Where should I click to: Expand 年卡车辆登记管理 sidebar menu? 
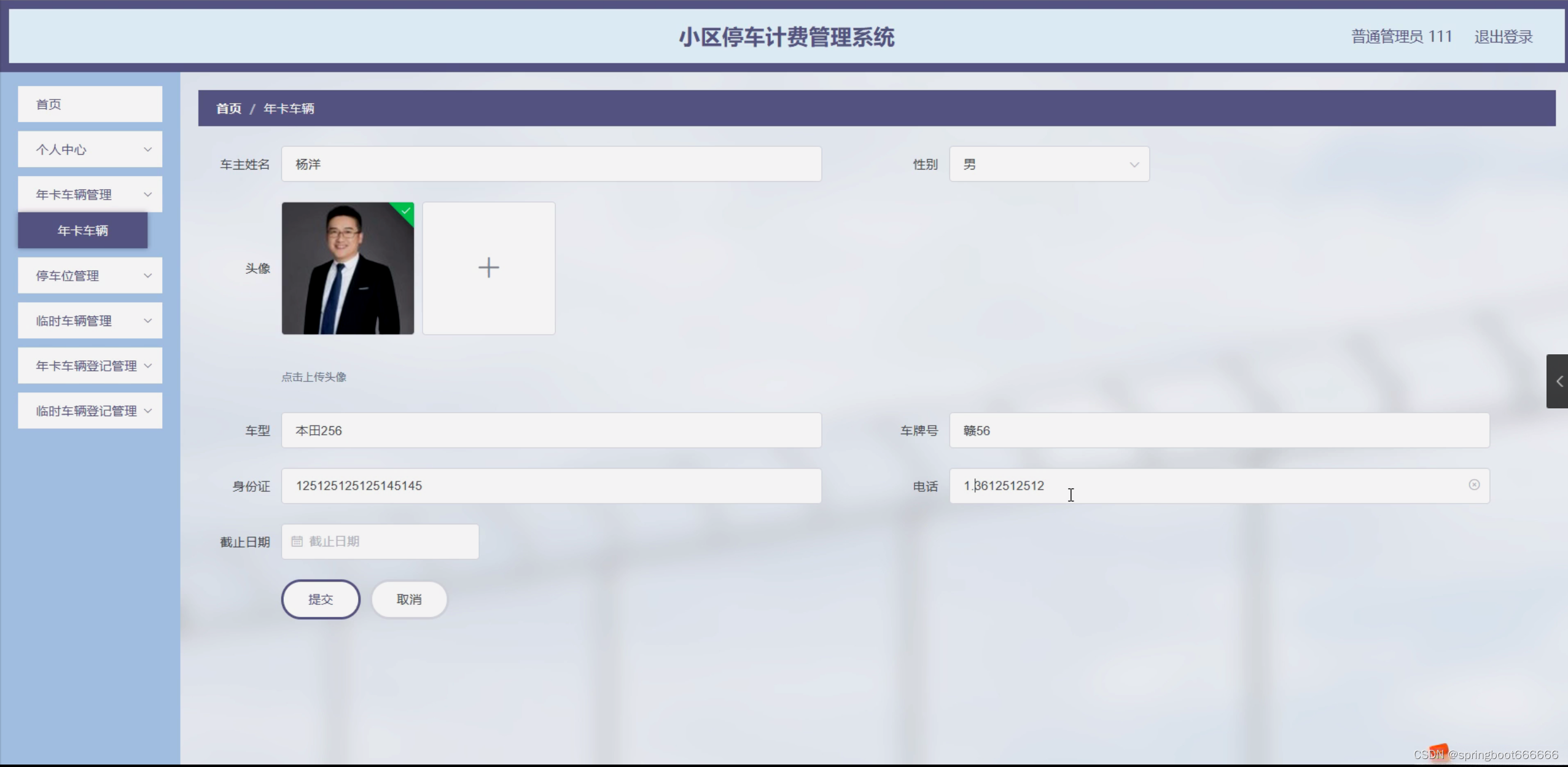tap(90, 366)
